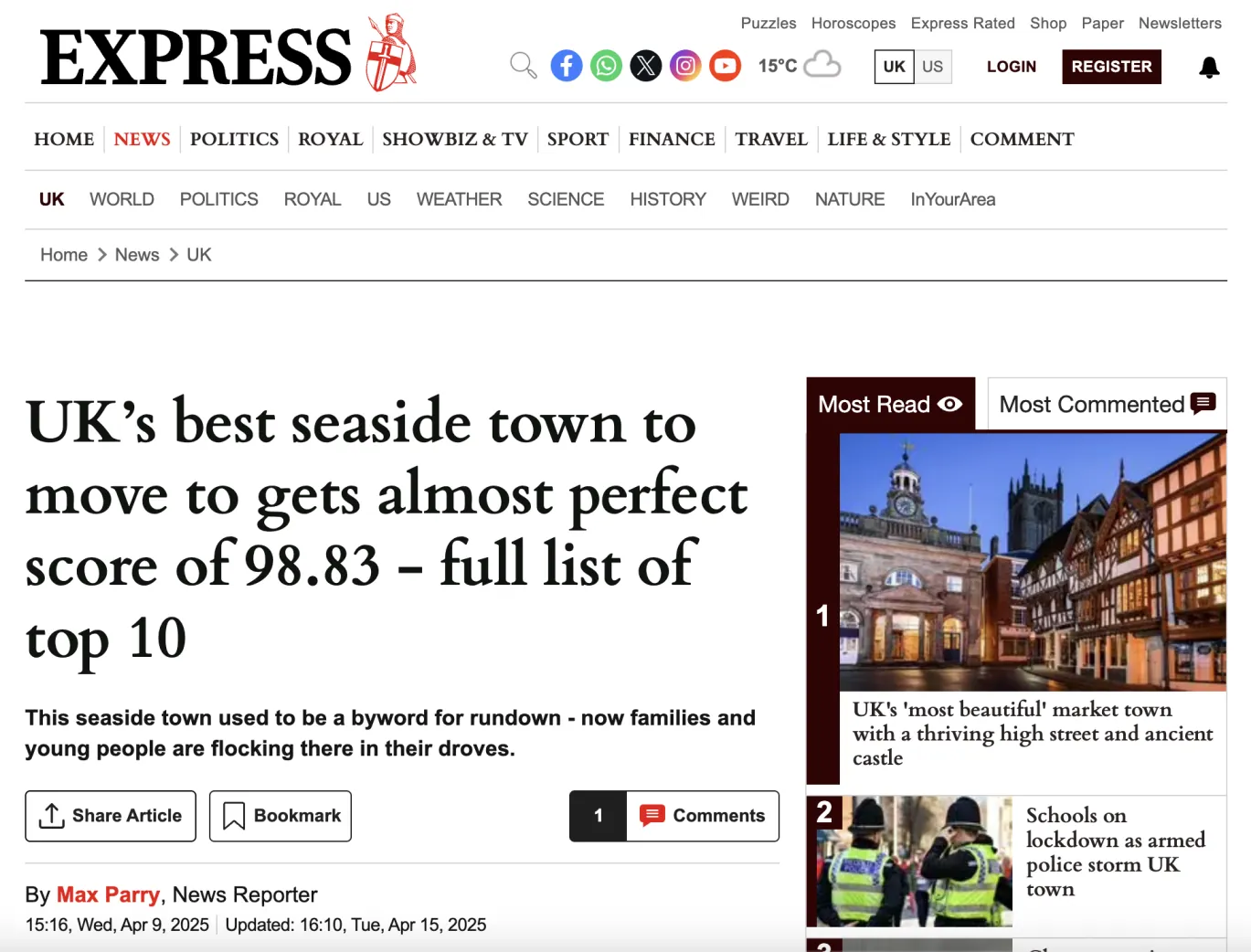Open SHOWBIZ & TV section
The width and height of the screenshot is (1251, 952).
pyautogui.click(x=455, y=139)
